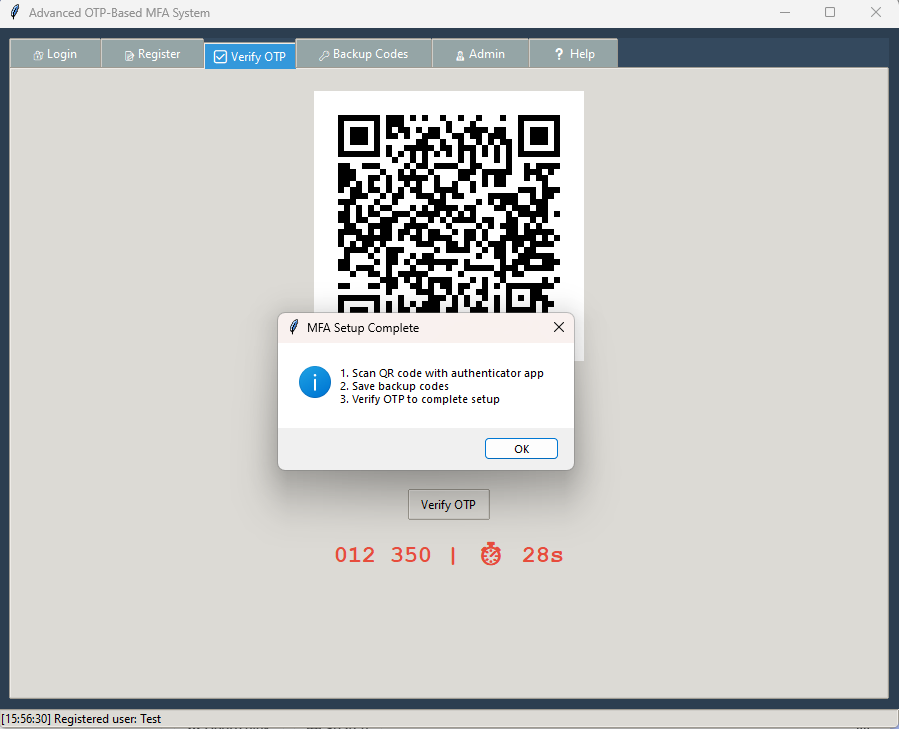Click the MFA Setup Complete dialog title text
899x729 pixels.
363,328
